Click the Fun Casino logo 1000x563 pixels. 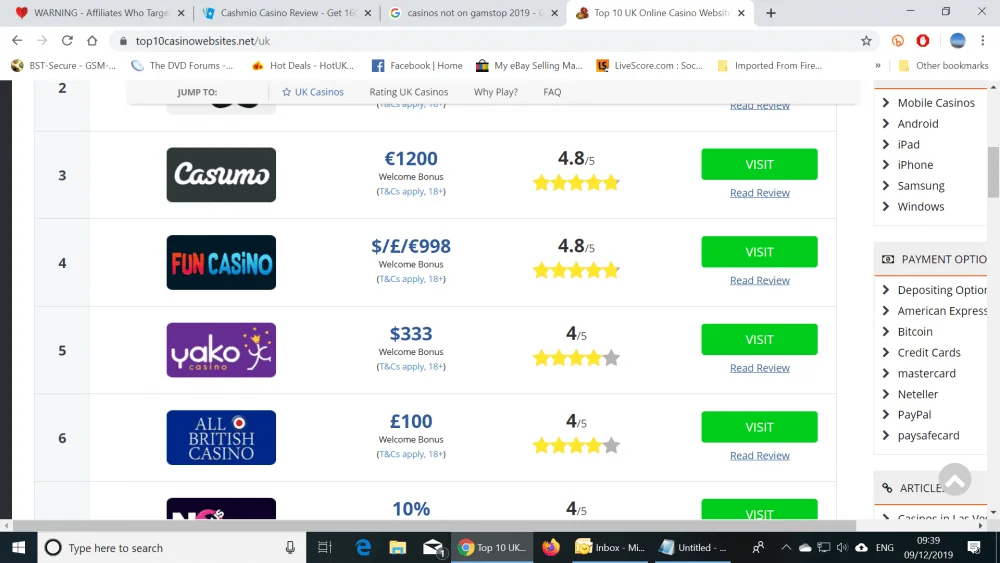point(221,262)
